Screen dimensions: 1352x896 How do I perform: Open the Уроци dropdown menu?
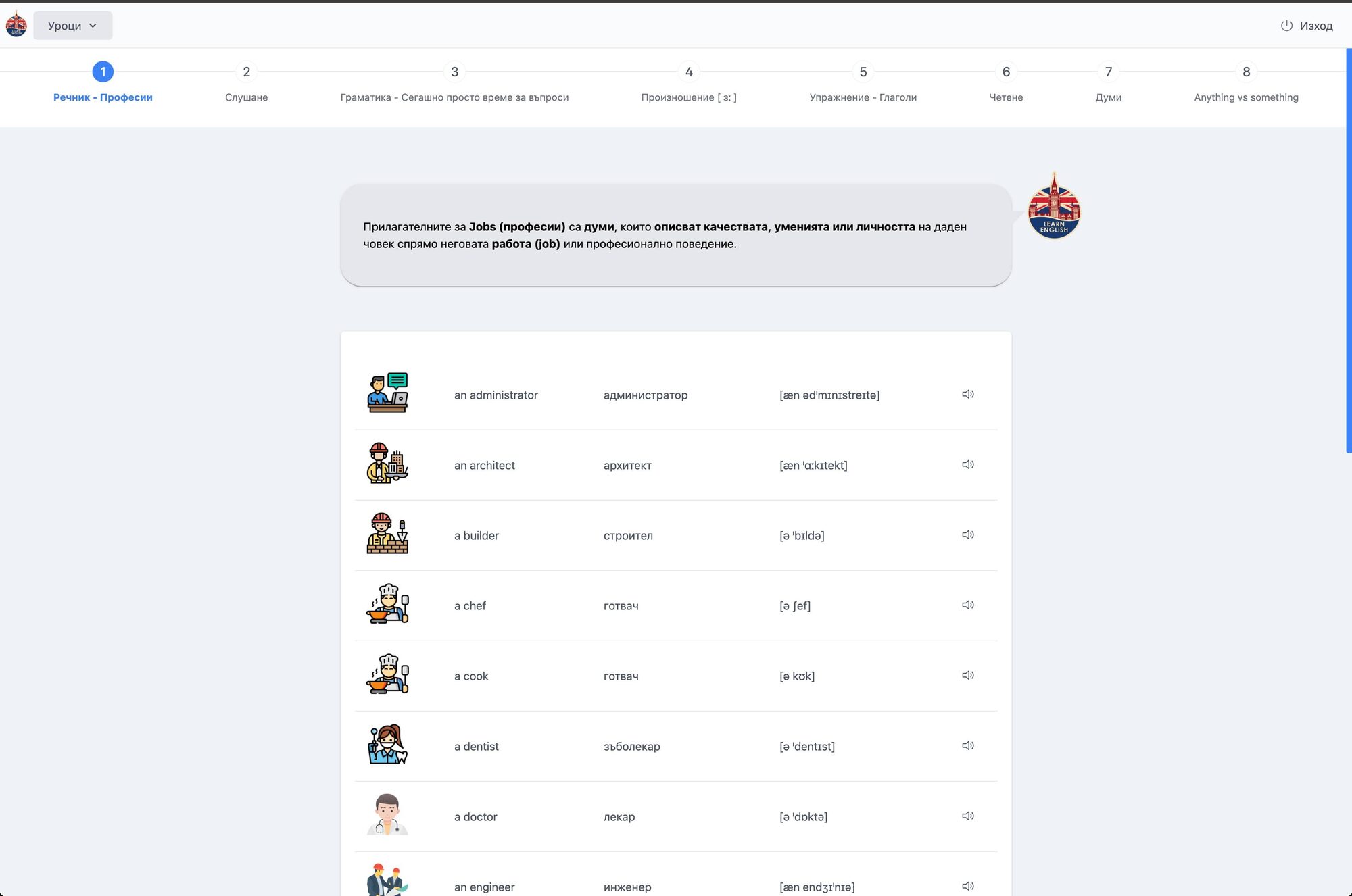coord(72,26)
